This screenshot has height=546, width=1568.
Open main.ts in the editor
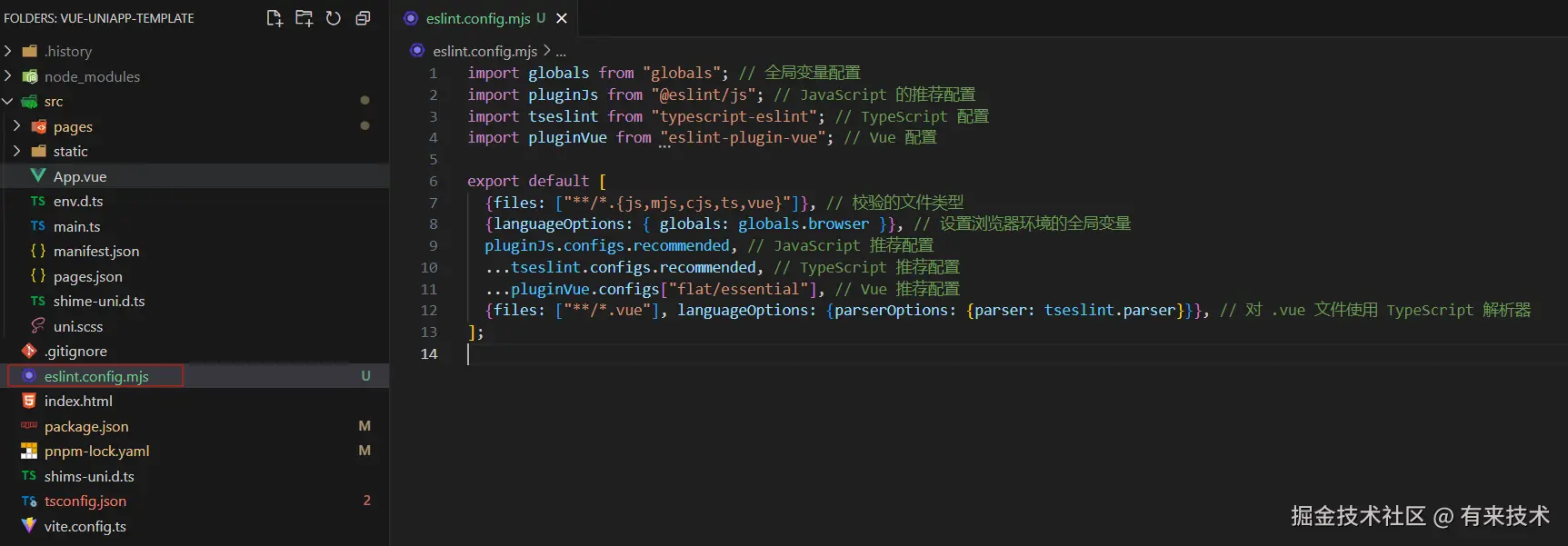point(77,226)
